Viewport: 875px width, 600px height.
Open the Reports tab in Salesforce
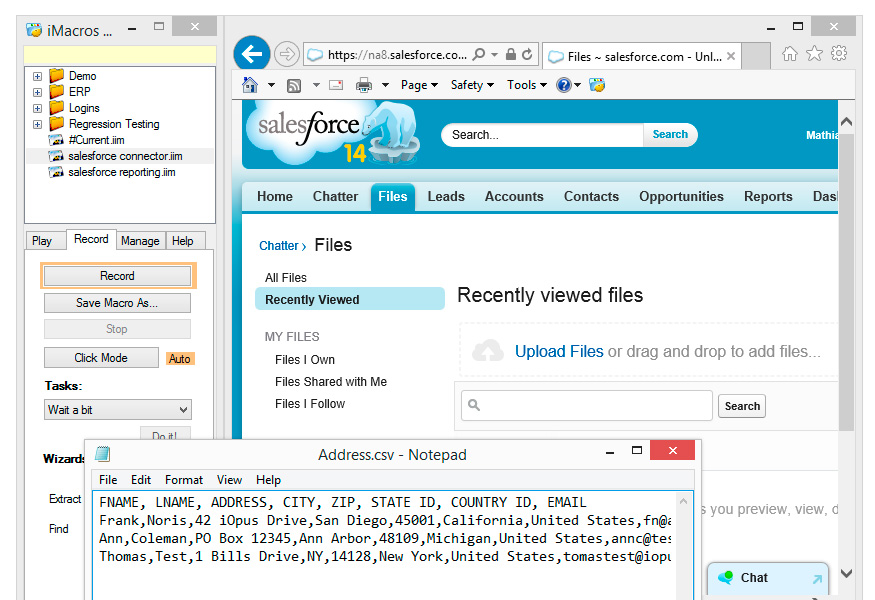[768, 196]
